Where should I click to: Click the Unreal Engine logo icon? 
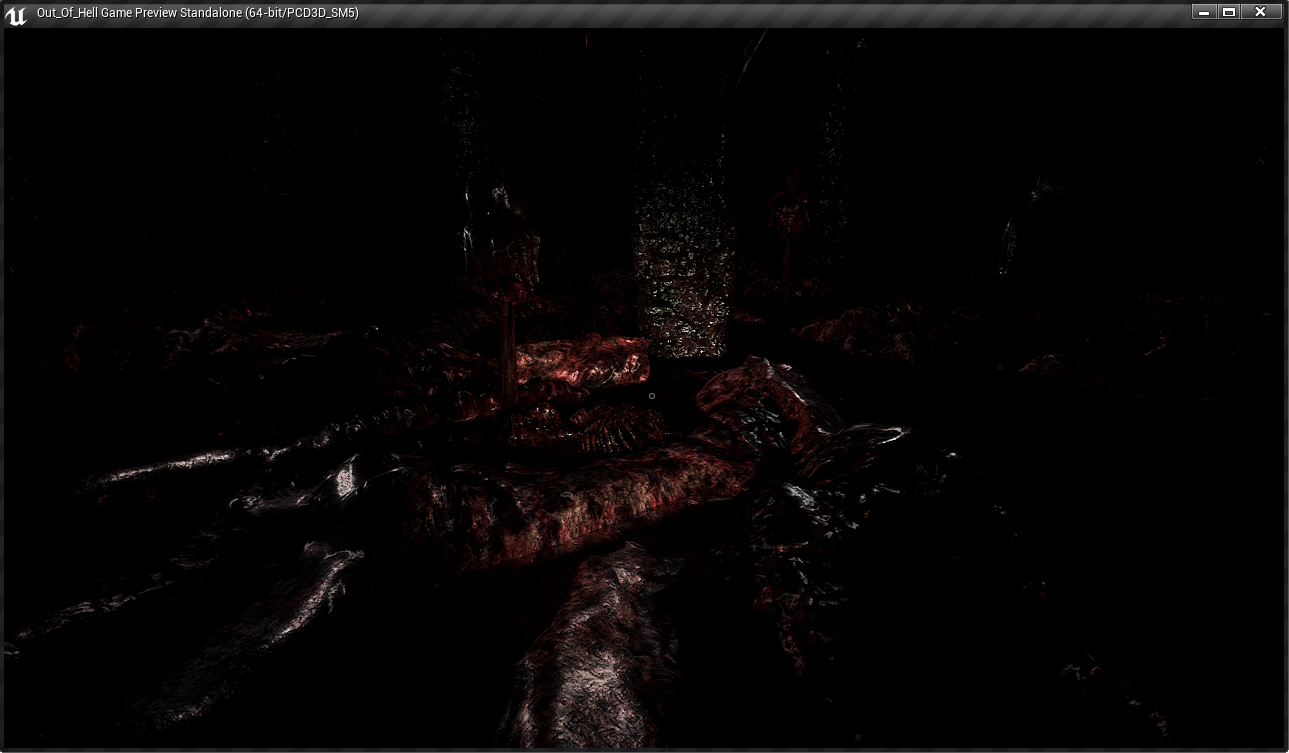click(16, 14)
